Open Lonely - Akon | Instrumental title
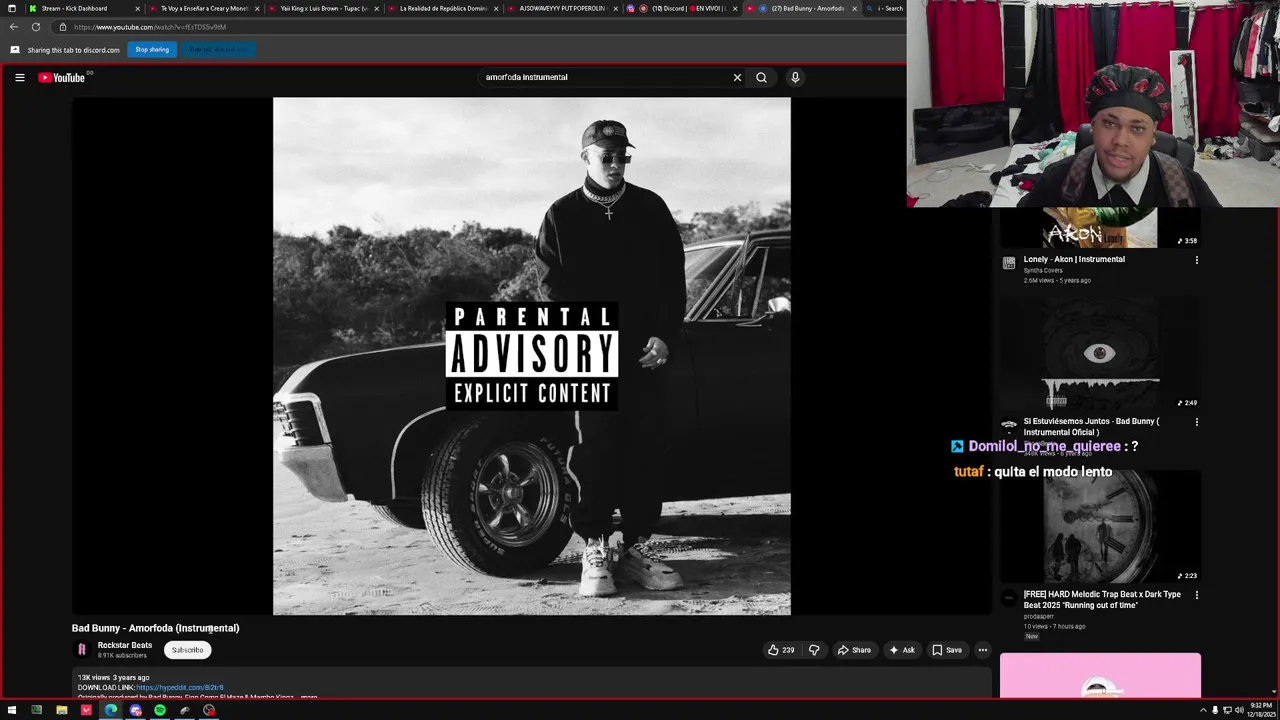 coord(1074,259)
